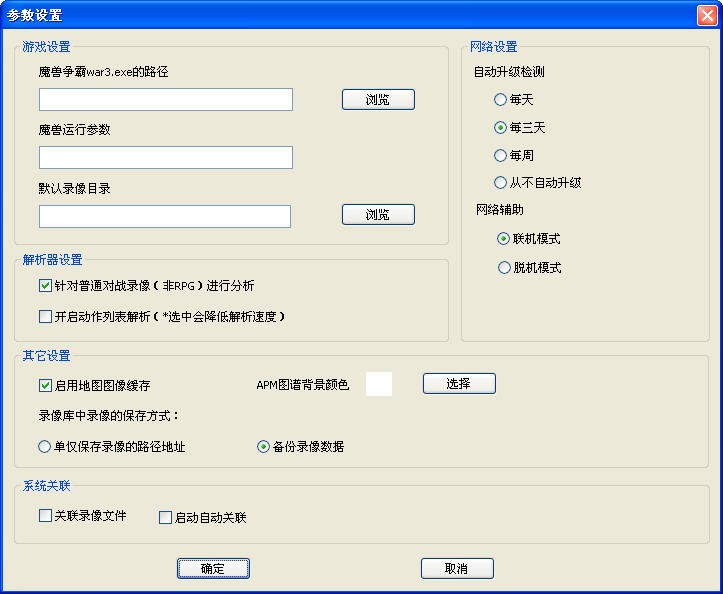Screen dimensions: 723x594
Task: Click the 系统关联 group title
Action: tap(46, 486)
